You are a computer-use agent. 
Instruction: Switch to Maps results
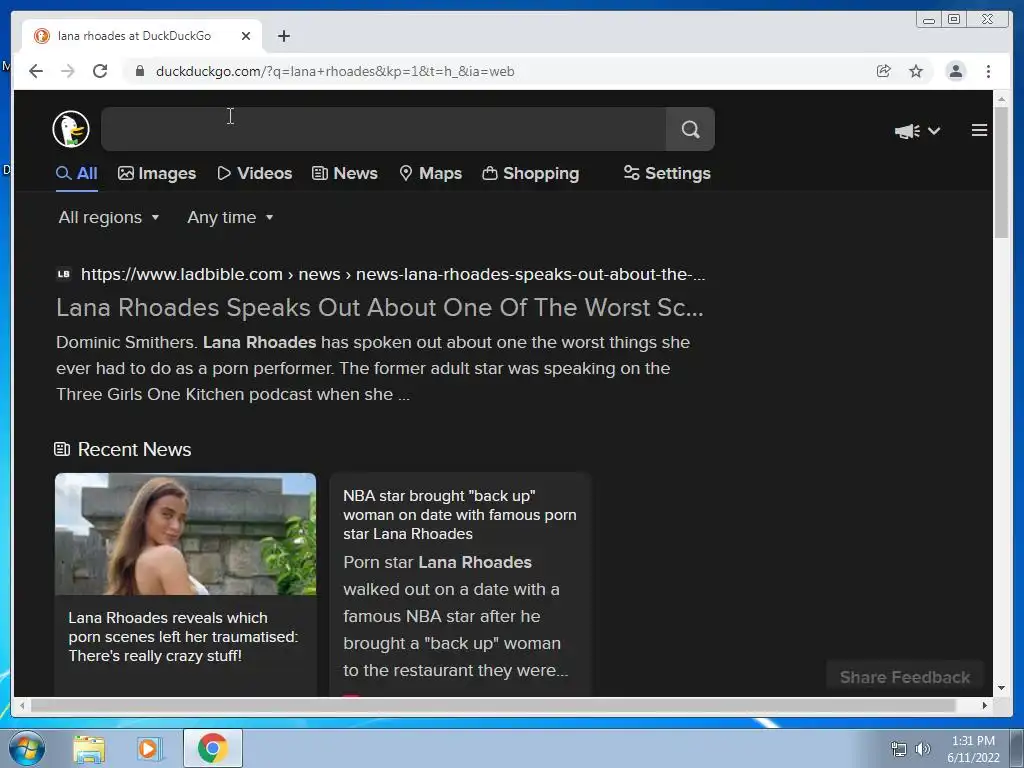(430, 173)
